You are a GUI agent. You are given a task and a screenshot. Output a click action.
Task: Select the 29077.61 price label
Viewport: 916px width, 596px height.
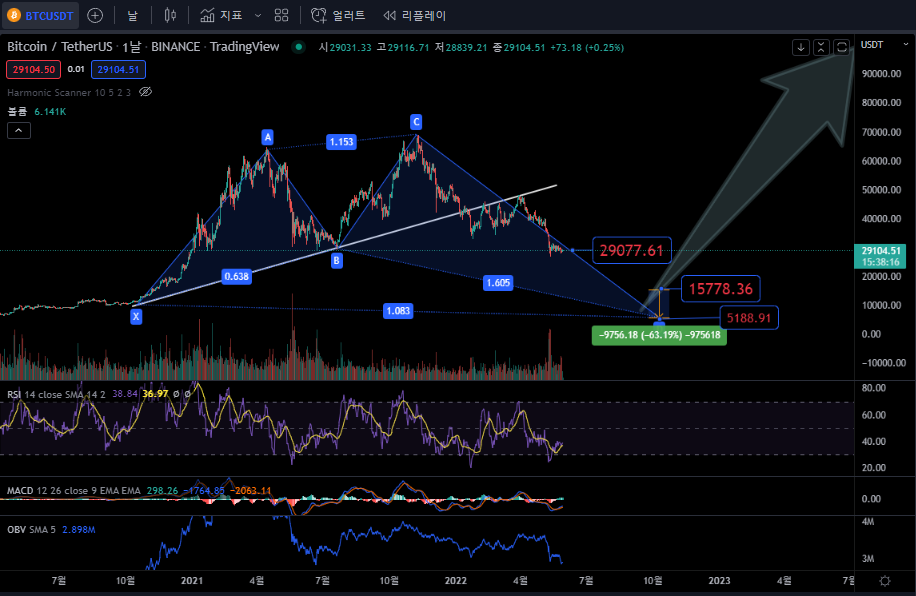pos(632,251)
